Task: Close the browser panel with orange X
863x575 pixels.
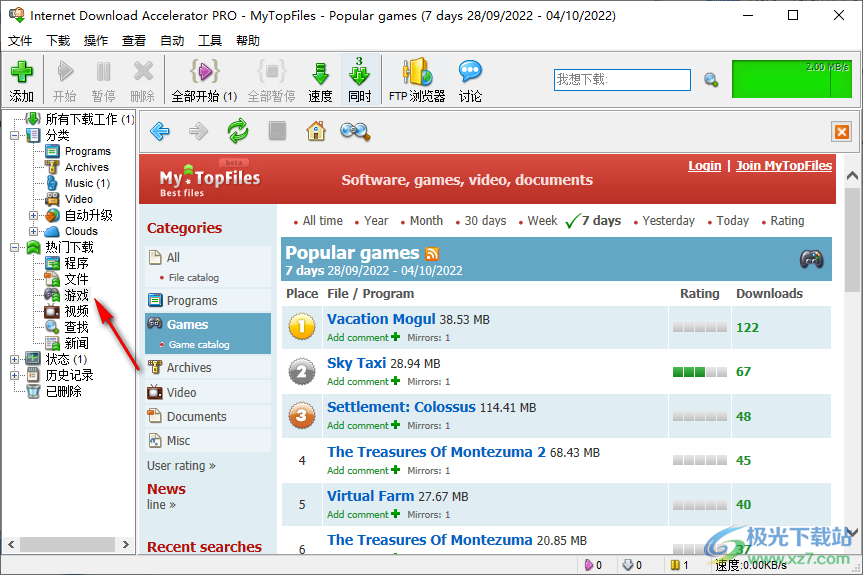Action: point(842,132)
